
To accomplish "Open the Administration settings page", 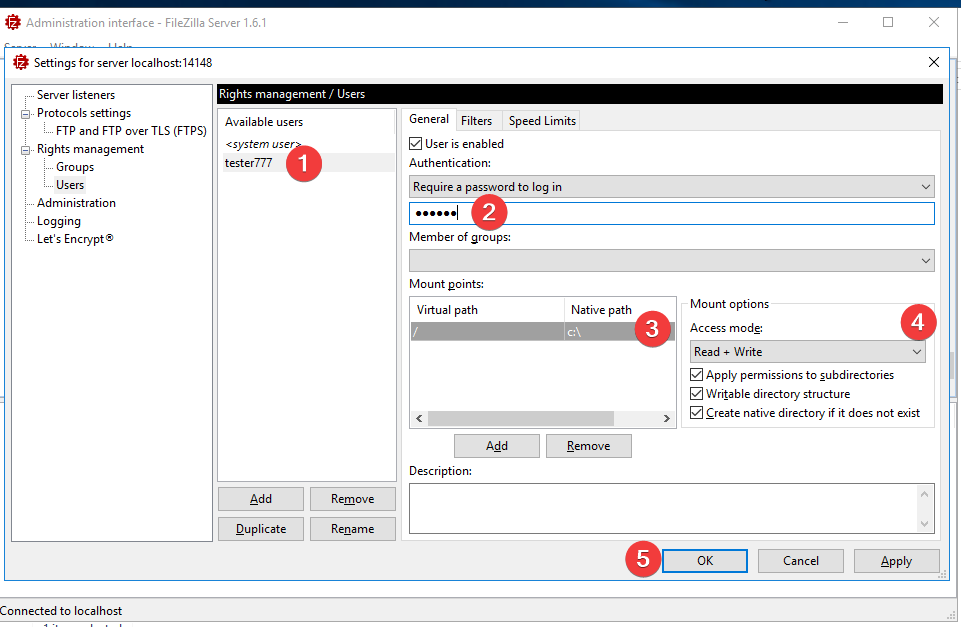I will (76, 203).
